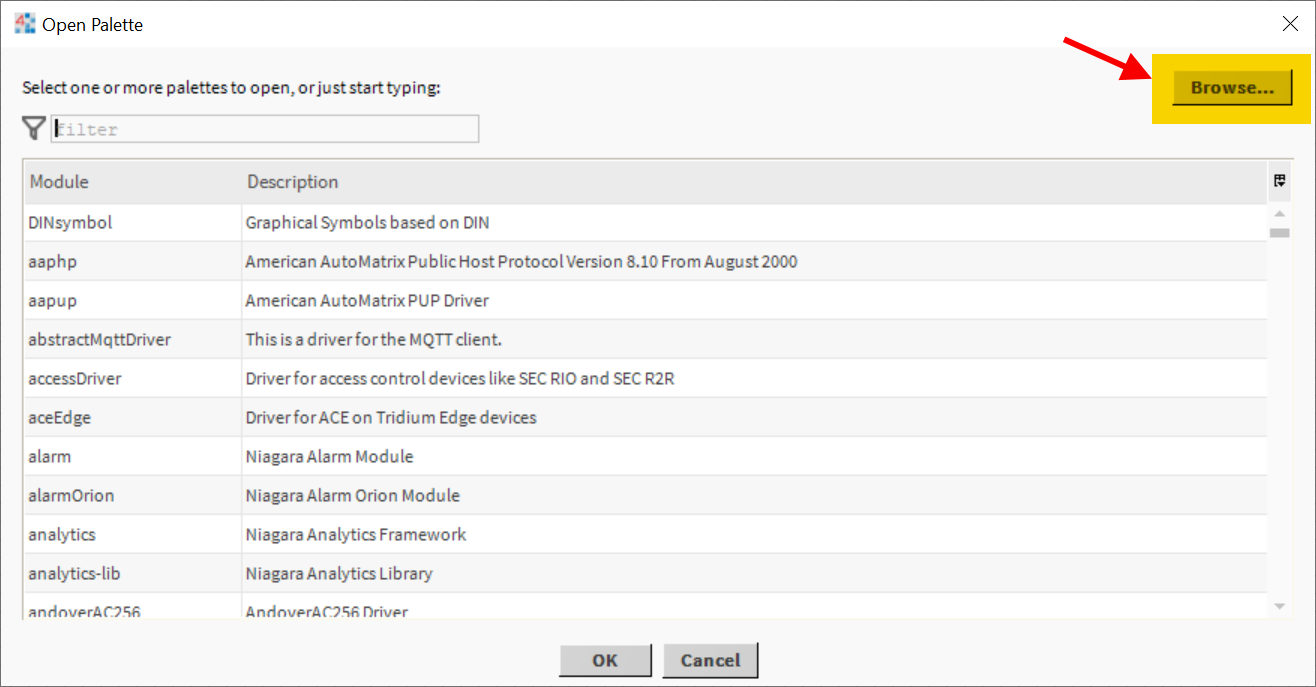Click the Browse... button

1232,88
